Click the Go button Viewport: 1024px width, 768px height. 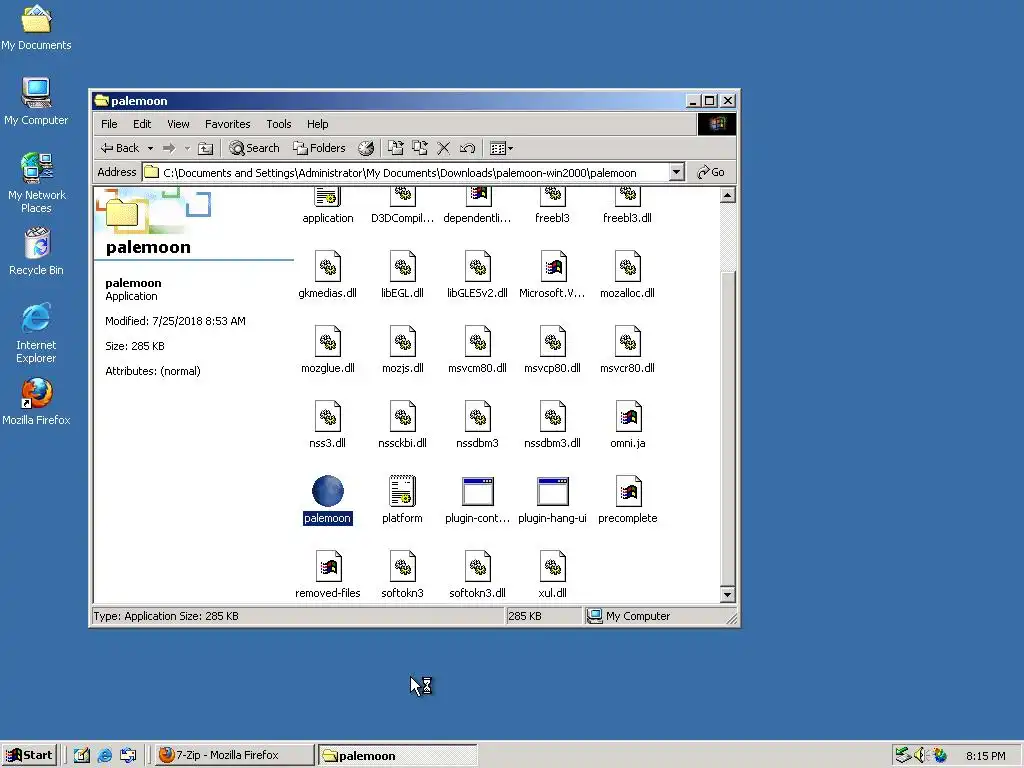(x=711, y=172)
